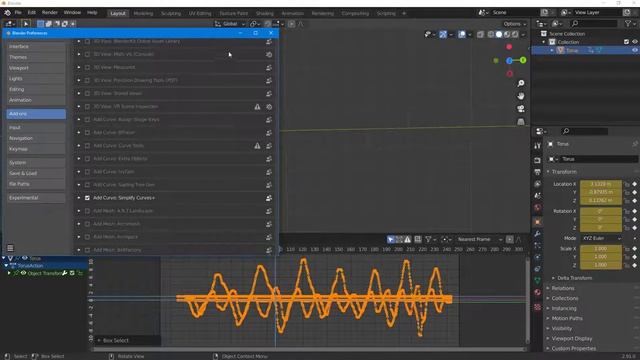640x360 pixels.
Task: Open Object properties tab orange square icon
Action: [x=537, y=222]
